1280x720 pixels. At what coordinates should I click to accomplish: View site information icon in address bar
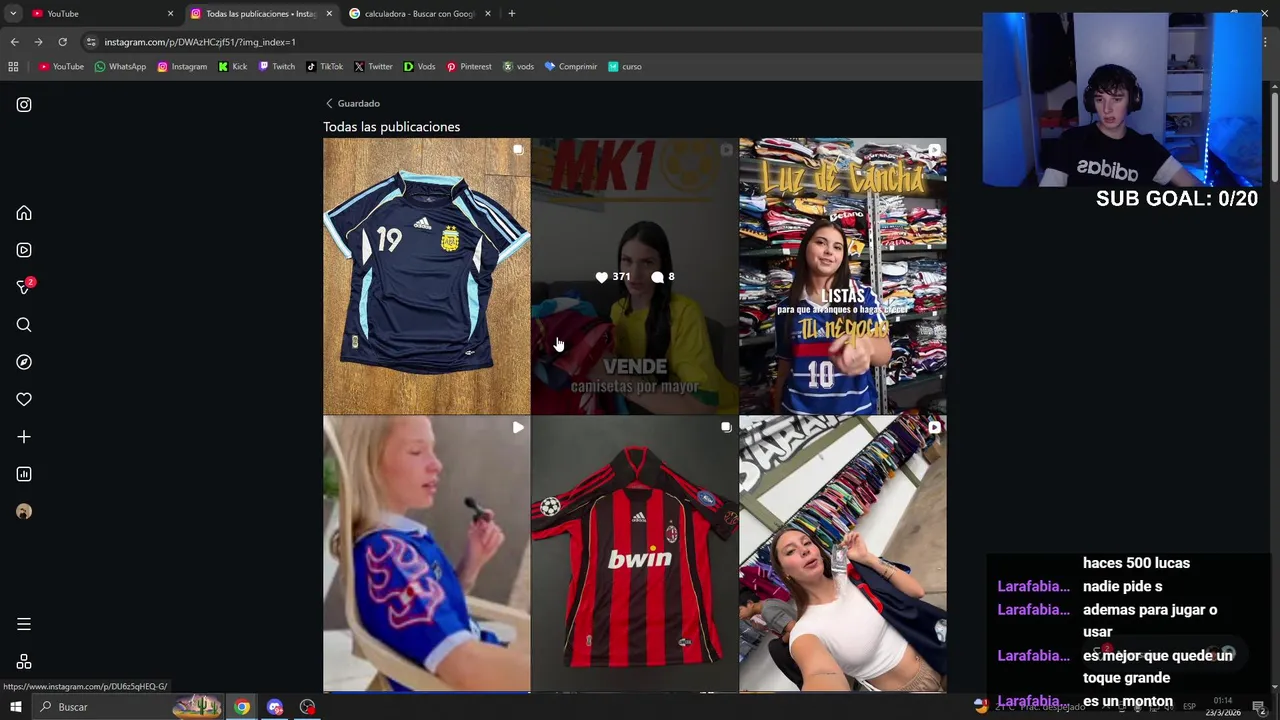[91, 42]
